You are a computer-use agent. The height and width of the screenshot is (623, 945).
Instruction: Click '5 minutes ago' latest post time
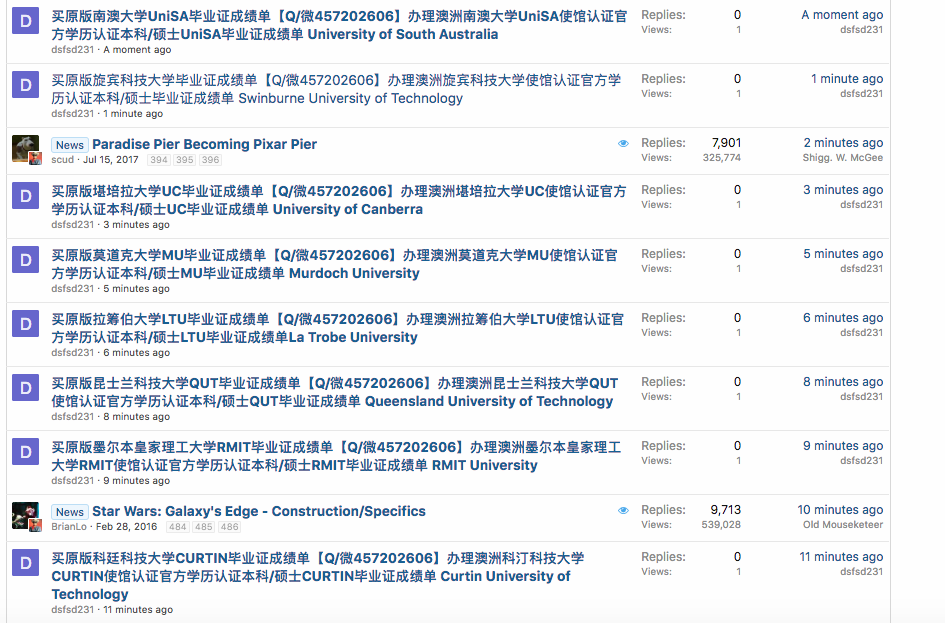click(843, 254)
